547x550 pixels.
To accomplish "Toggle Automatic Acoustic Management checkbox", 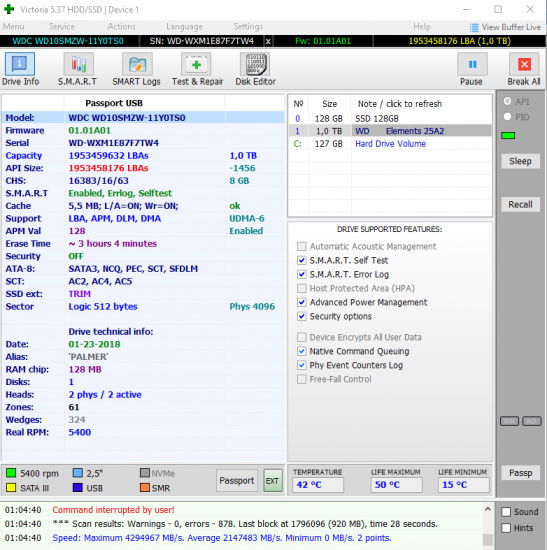I will [301, 246].
